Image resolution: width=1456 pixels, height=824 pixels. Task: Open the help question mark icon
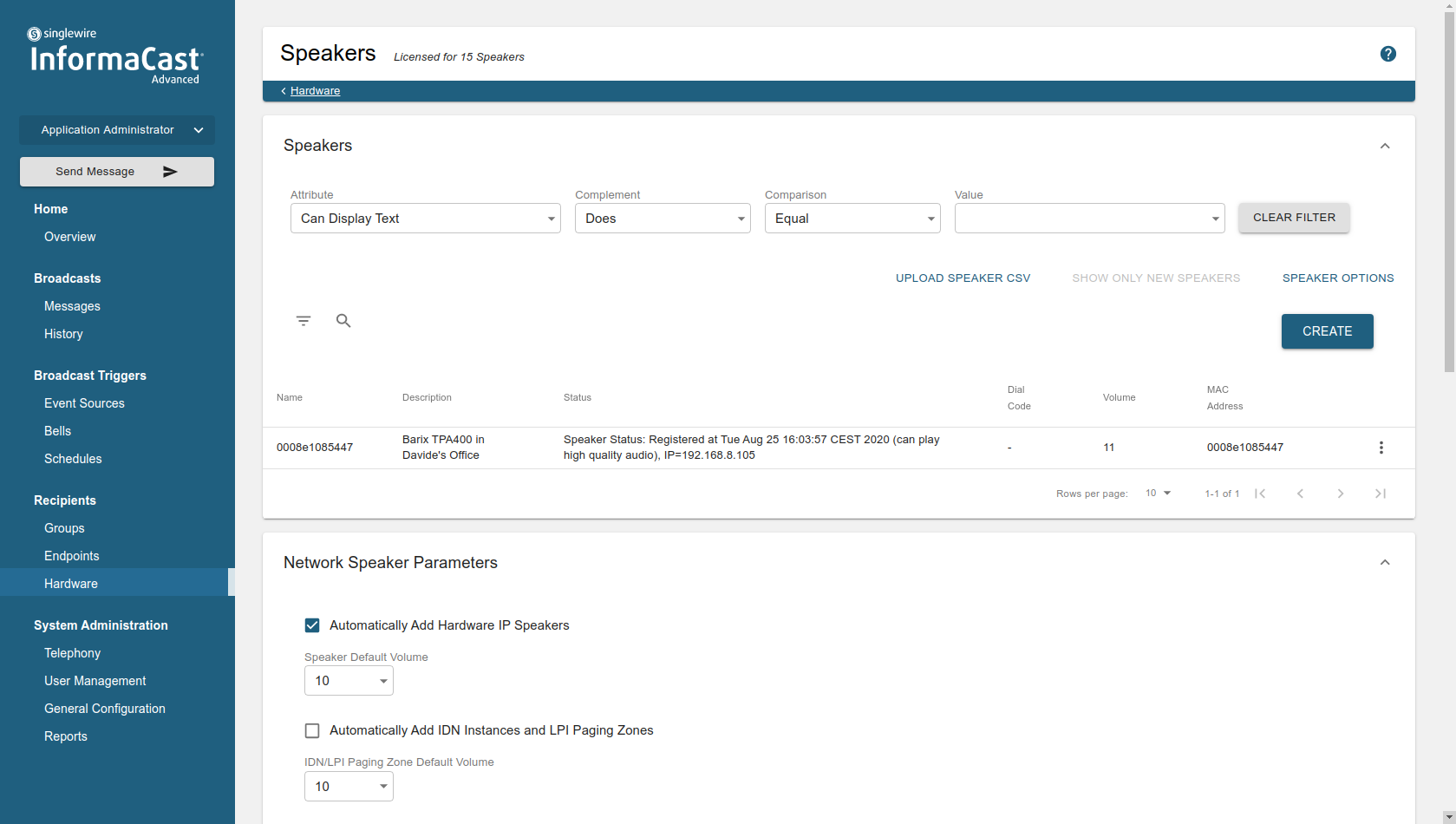point(1388,54)
